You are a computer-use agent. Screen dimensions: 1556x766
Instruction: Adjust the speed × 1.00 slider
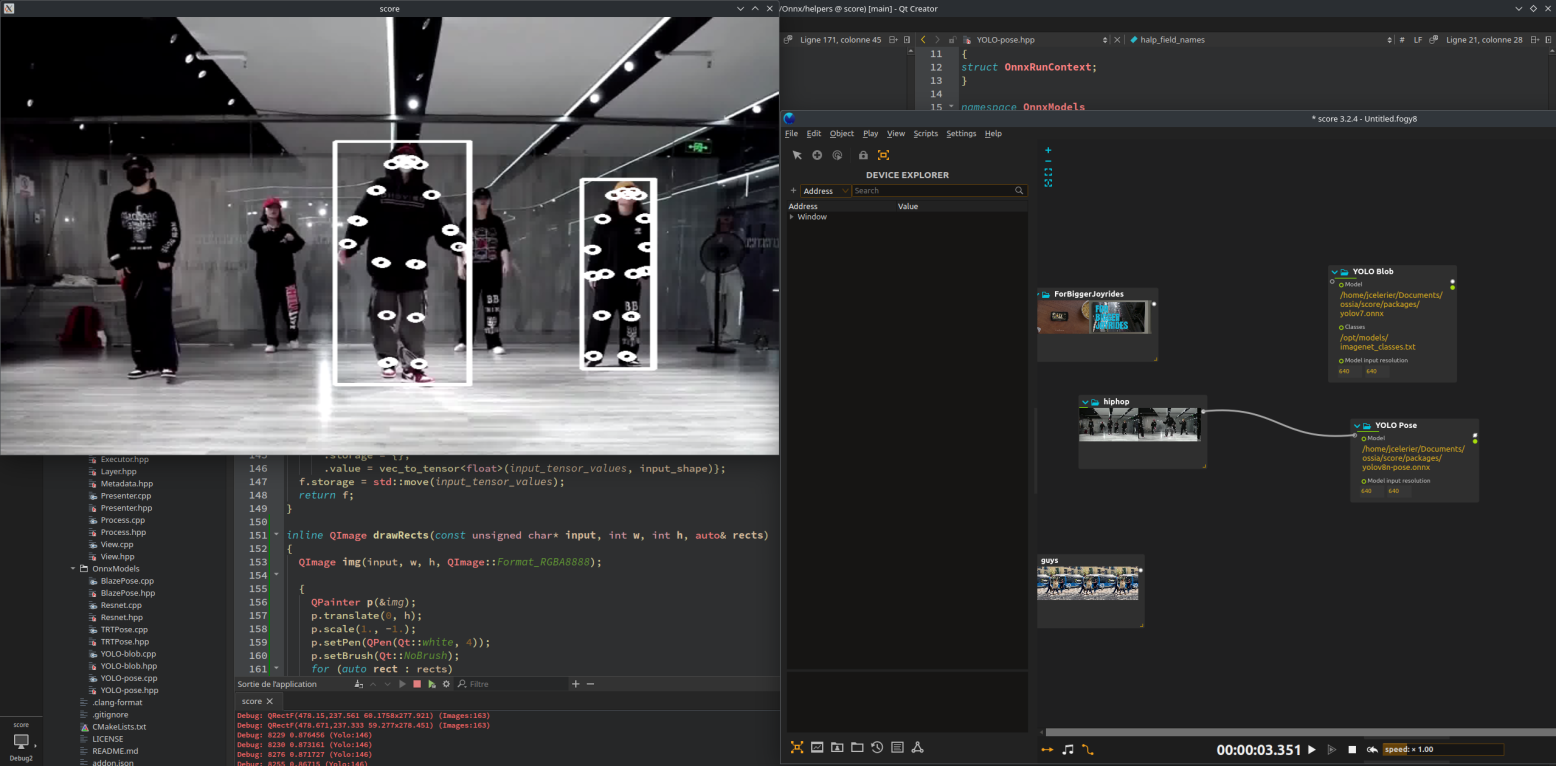coord(1443,749)
